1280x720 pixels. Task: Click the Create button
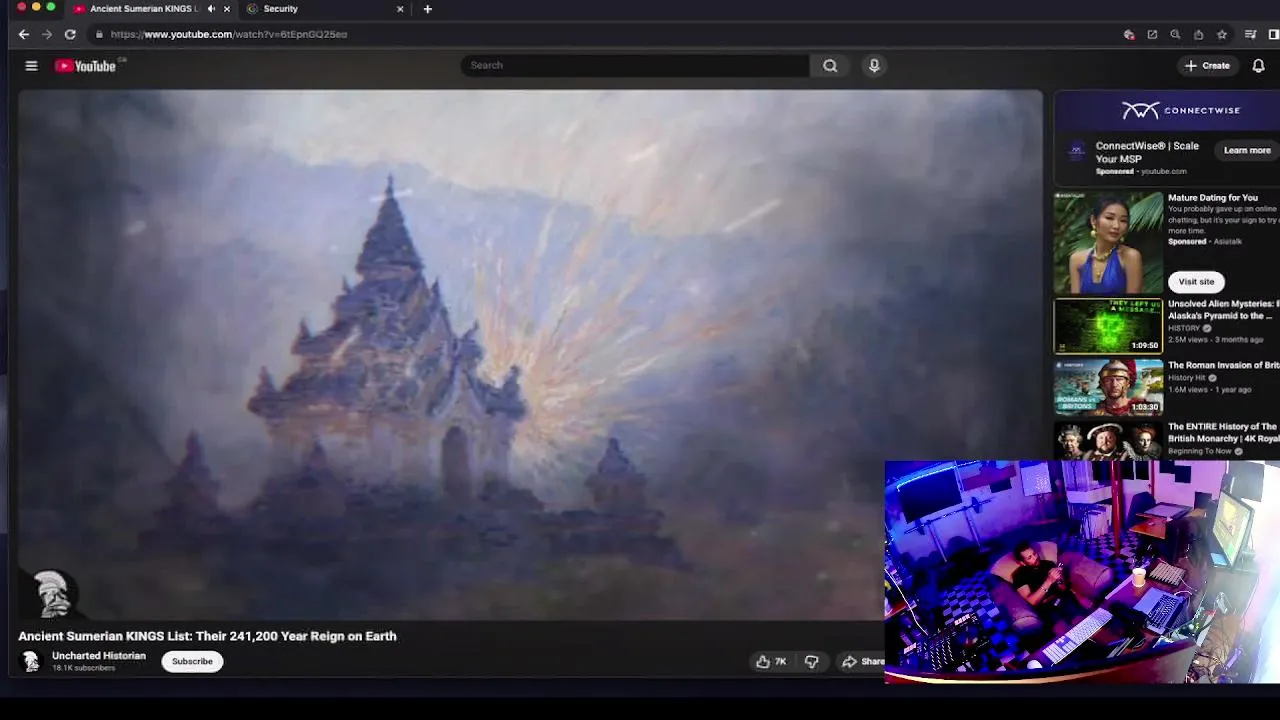coord(1207,66)
